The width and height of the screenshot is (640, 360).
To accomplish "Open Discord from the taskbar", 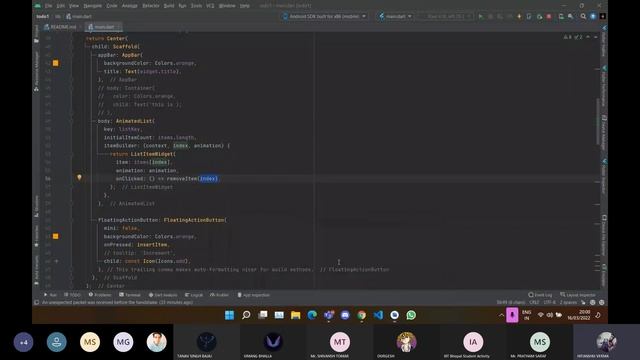I will tap(345, 315).
